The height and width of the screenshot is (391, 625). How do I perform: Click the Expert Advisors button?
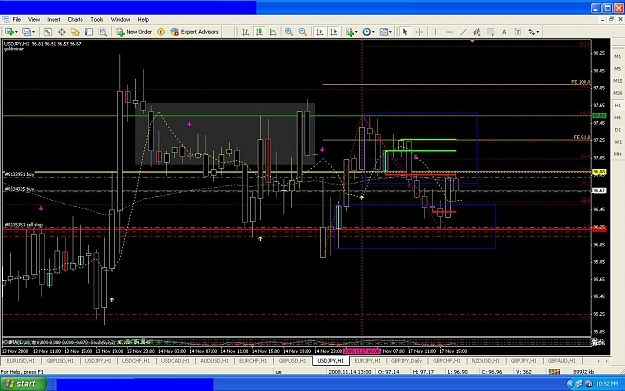[195, 32]
